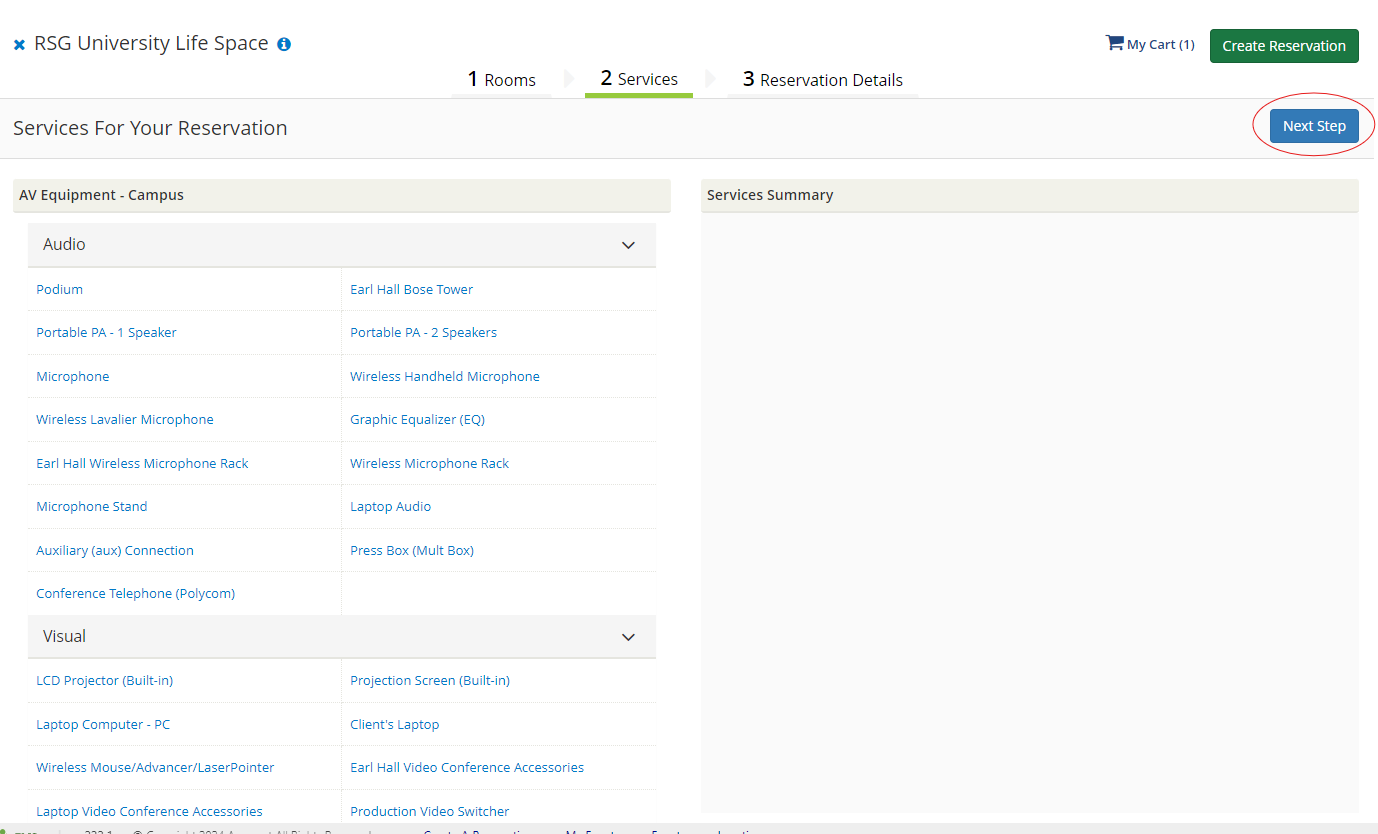This screenshot has width=1378, height=834.
Task: Select Earl Hall Wireless Microphone Rack
Action: point(142,463)
